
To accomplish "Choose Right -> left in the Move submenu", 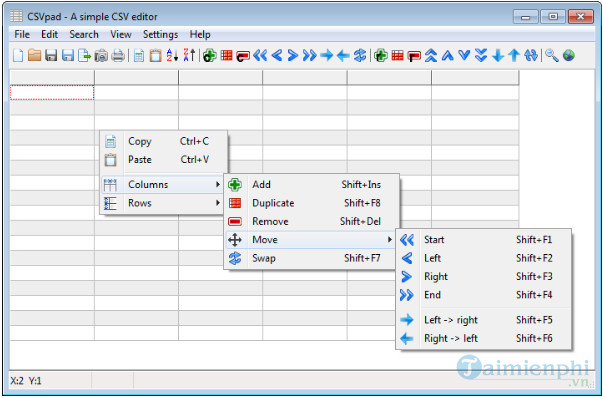I will coord(483,338).
